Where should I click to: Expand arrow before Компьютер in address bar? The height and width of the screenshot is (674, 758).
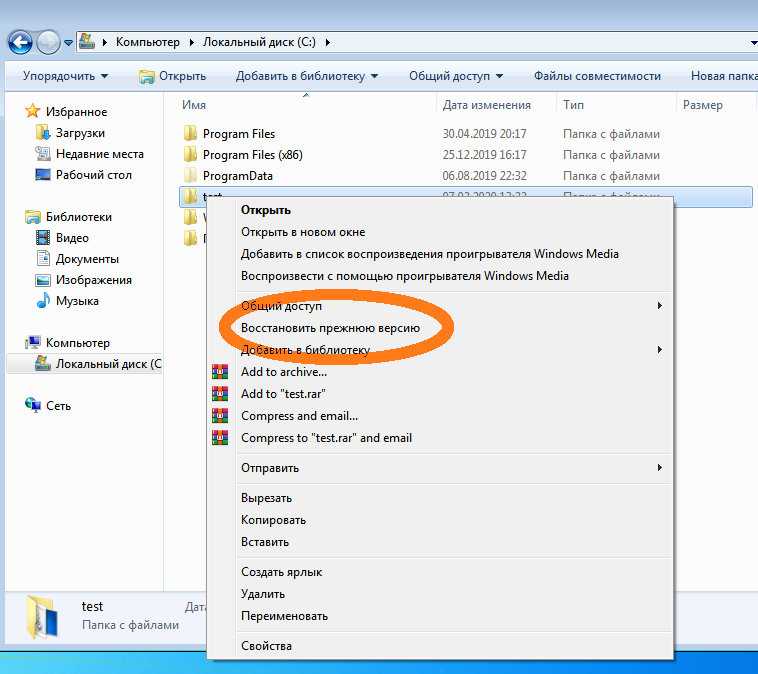point(104,43)
